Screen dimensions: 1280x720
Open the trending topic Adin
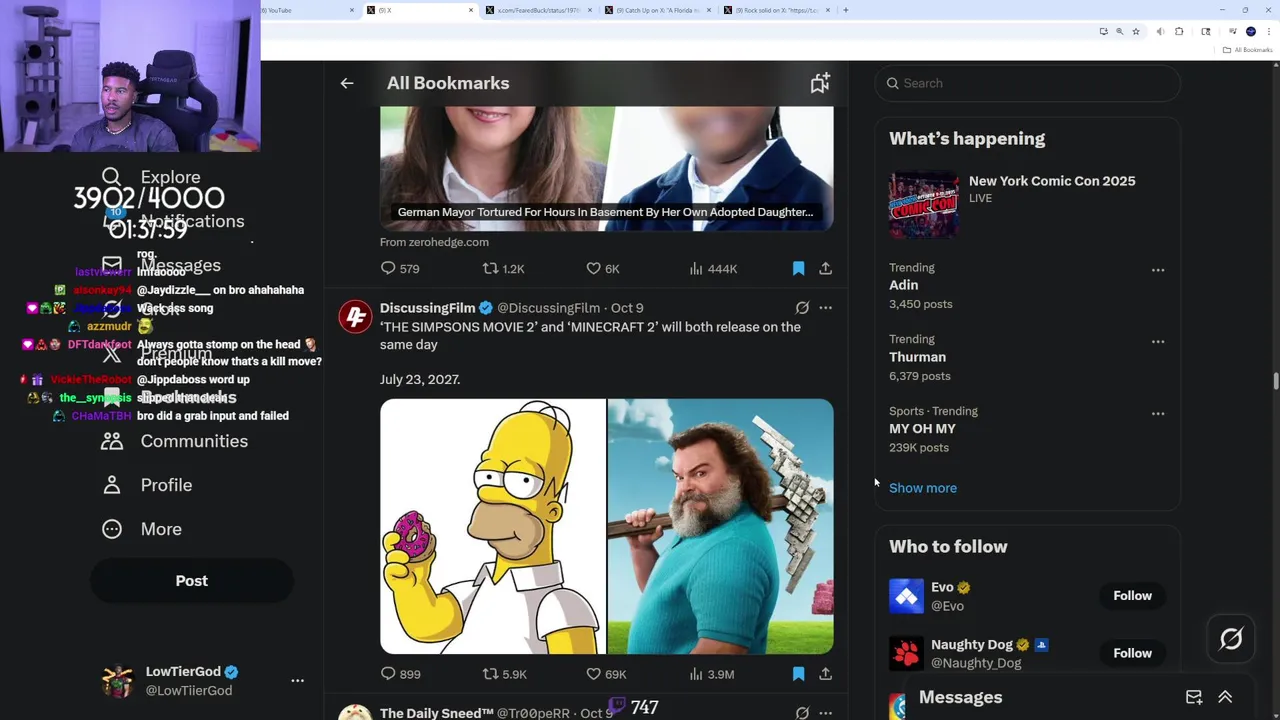point(904,285)
